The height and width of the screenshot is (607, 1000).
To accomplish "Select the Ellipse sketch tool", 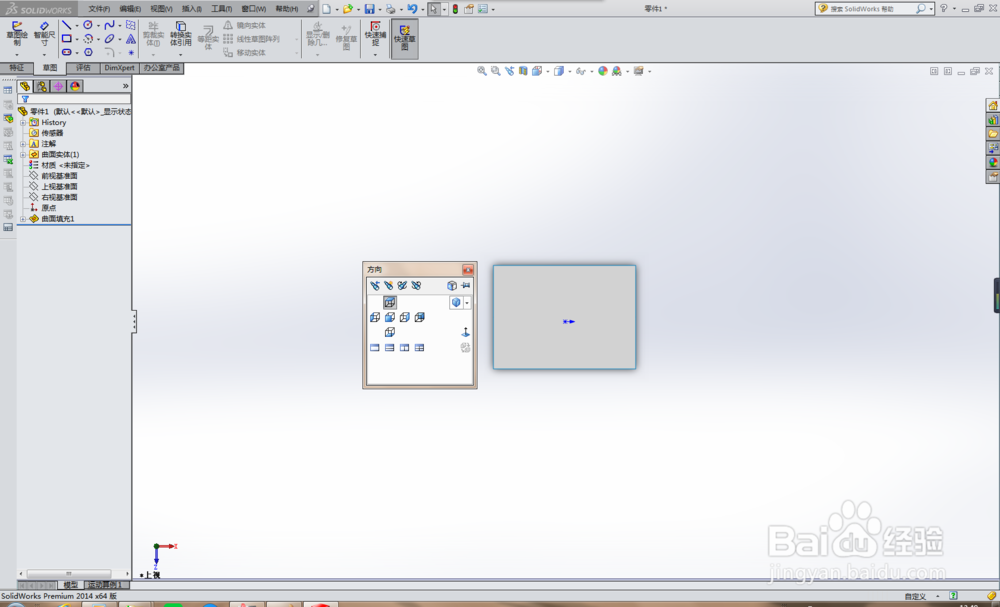I will tap(109, 38).
